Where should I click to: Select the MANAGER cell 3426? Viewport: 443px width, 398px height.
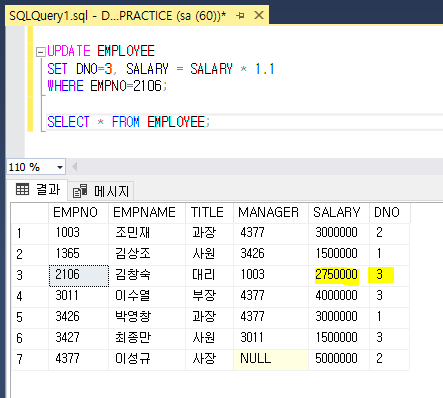(x=271, y=254)
